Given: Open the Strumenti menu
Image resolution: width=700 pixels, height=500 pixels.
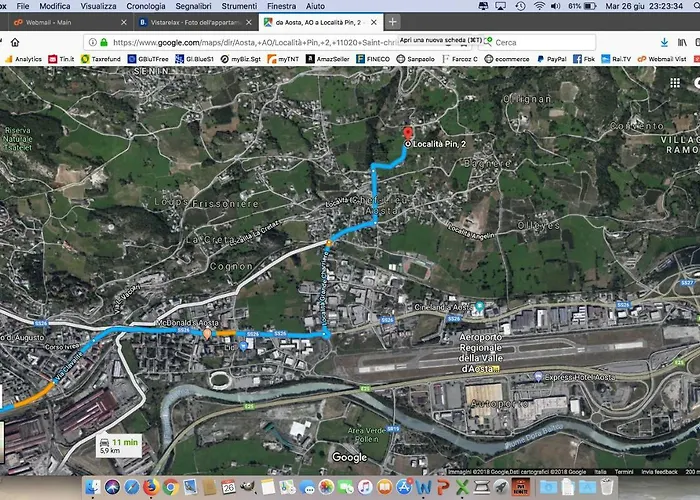Looking at the screenshot, I should tap(239, 6).
